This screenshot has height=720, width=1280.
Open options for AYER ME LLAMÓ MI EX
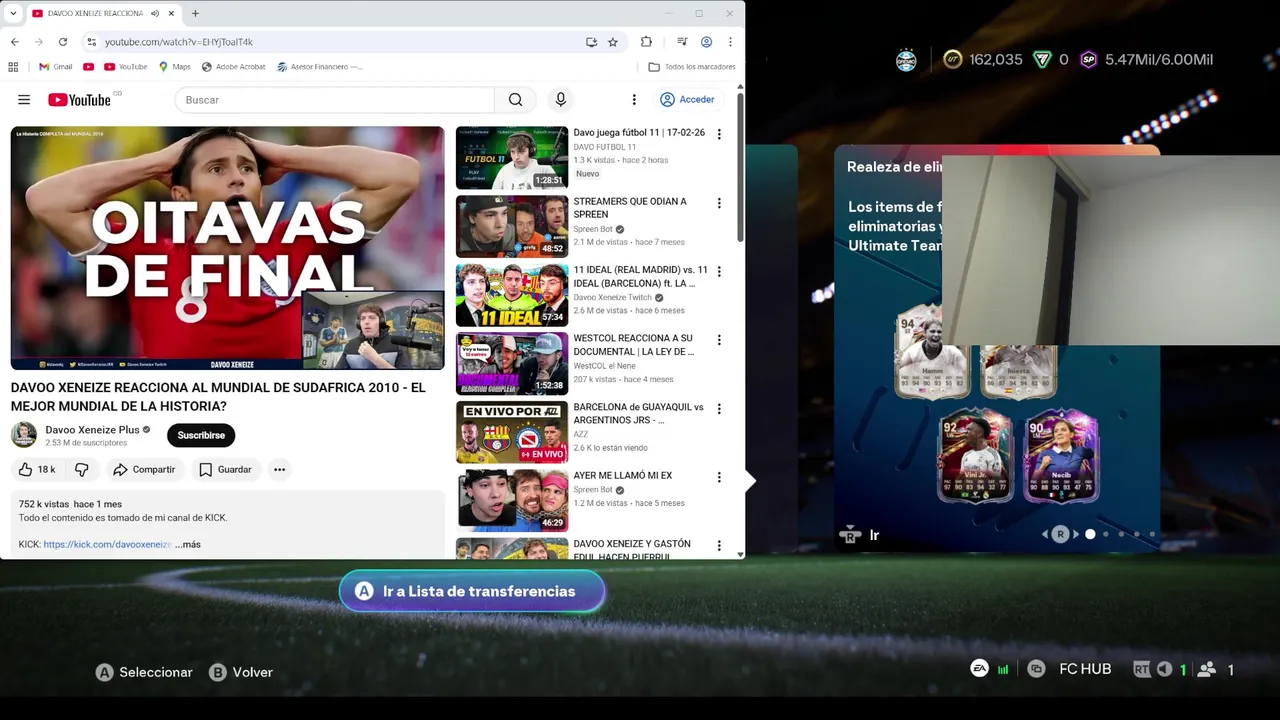(x=718, y=478)
